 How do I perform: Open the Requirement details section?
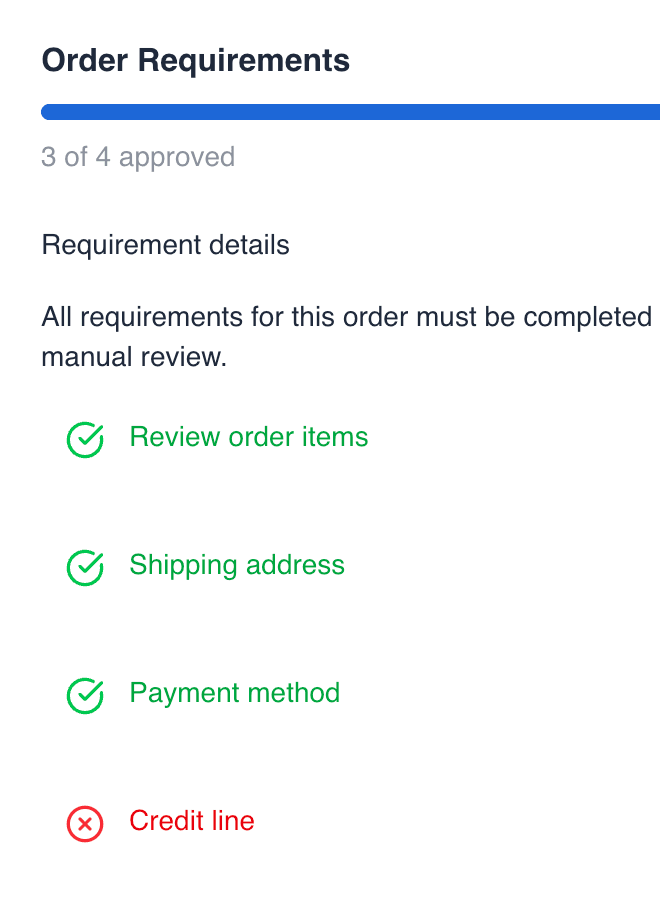pos(165,245)
